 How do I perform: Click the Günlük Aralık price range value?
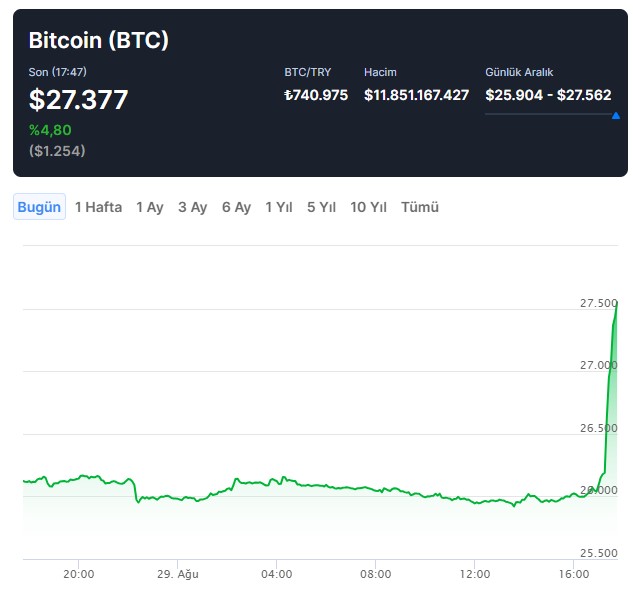548,95
